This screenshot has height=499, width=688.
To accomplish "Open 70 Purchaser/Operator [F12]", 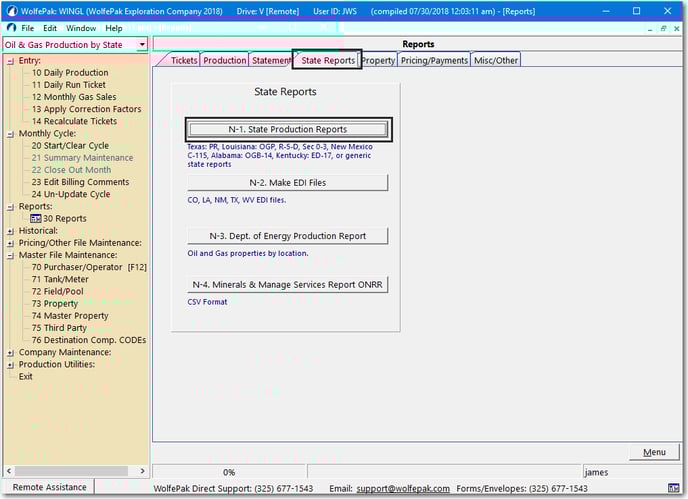I will click(89, 267).
